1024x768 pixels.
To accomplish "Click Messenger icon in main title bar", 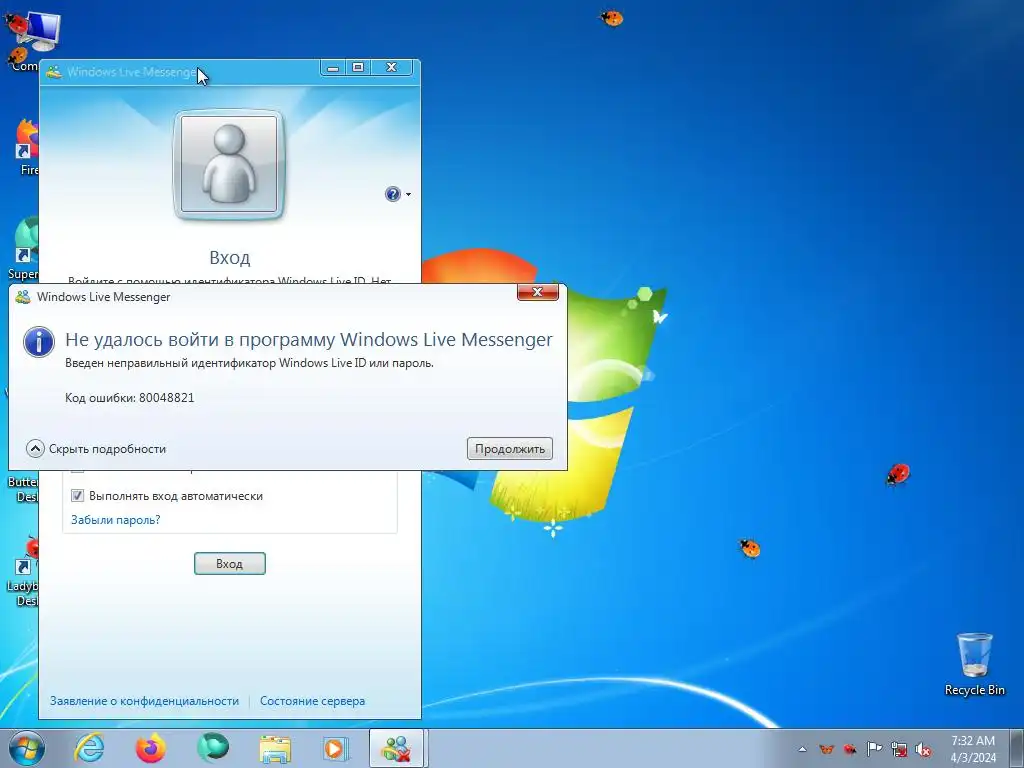I will [54, 72].
